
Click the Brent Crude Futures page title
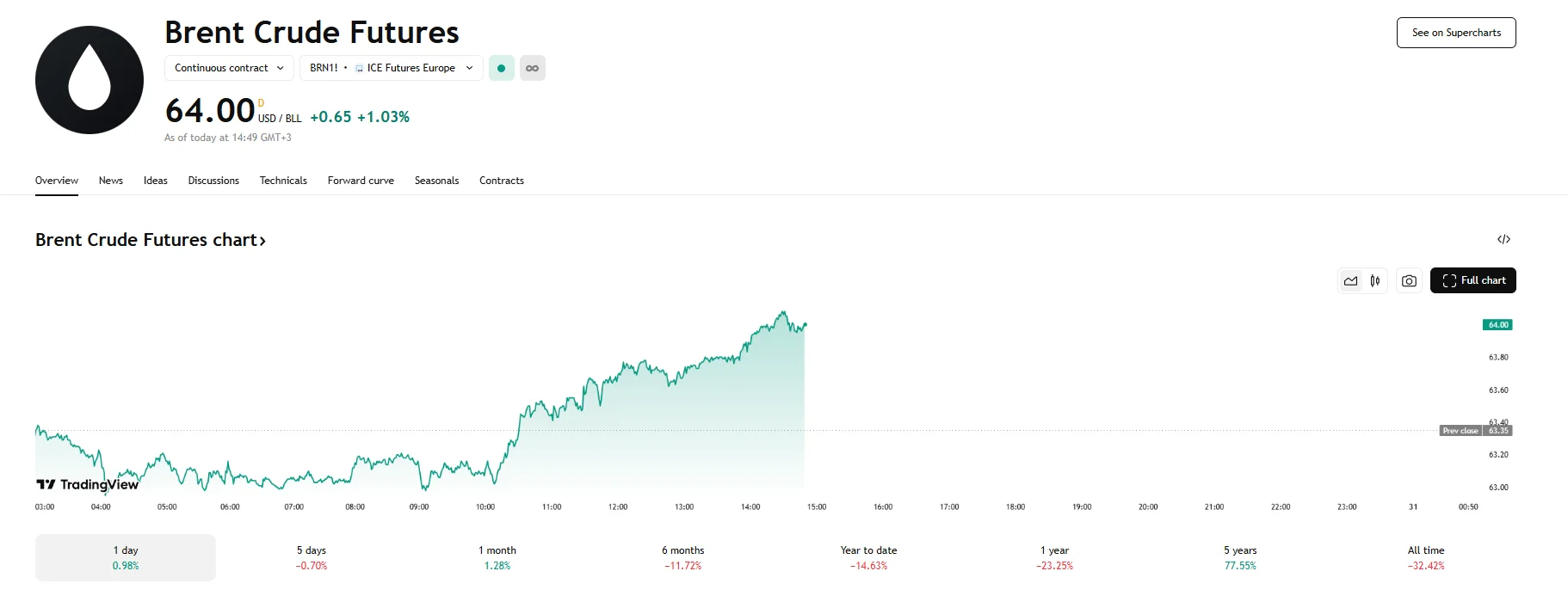pyautogui.click(x=312, y=33)
